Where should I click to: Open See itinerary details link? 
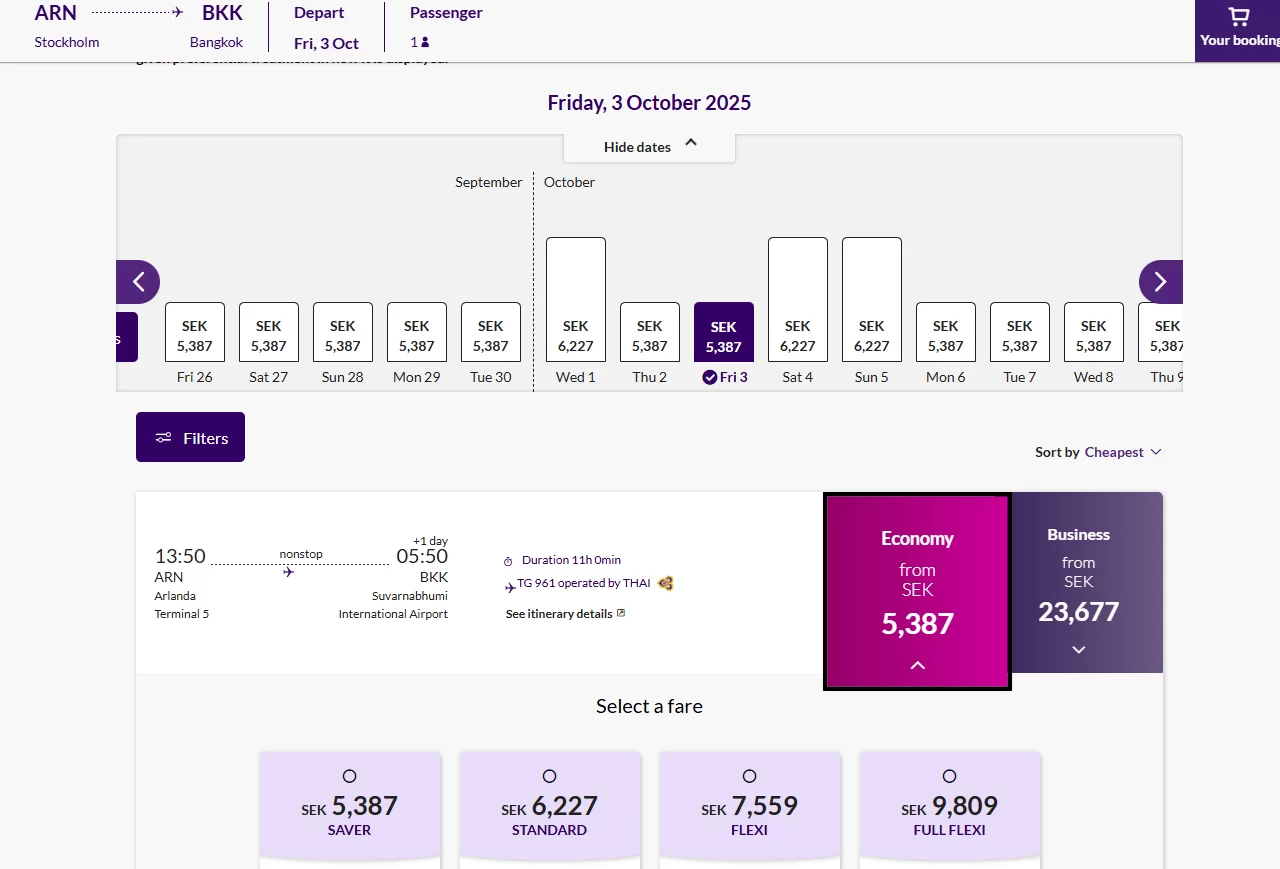559,614
